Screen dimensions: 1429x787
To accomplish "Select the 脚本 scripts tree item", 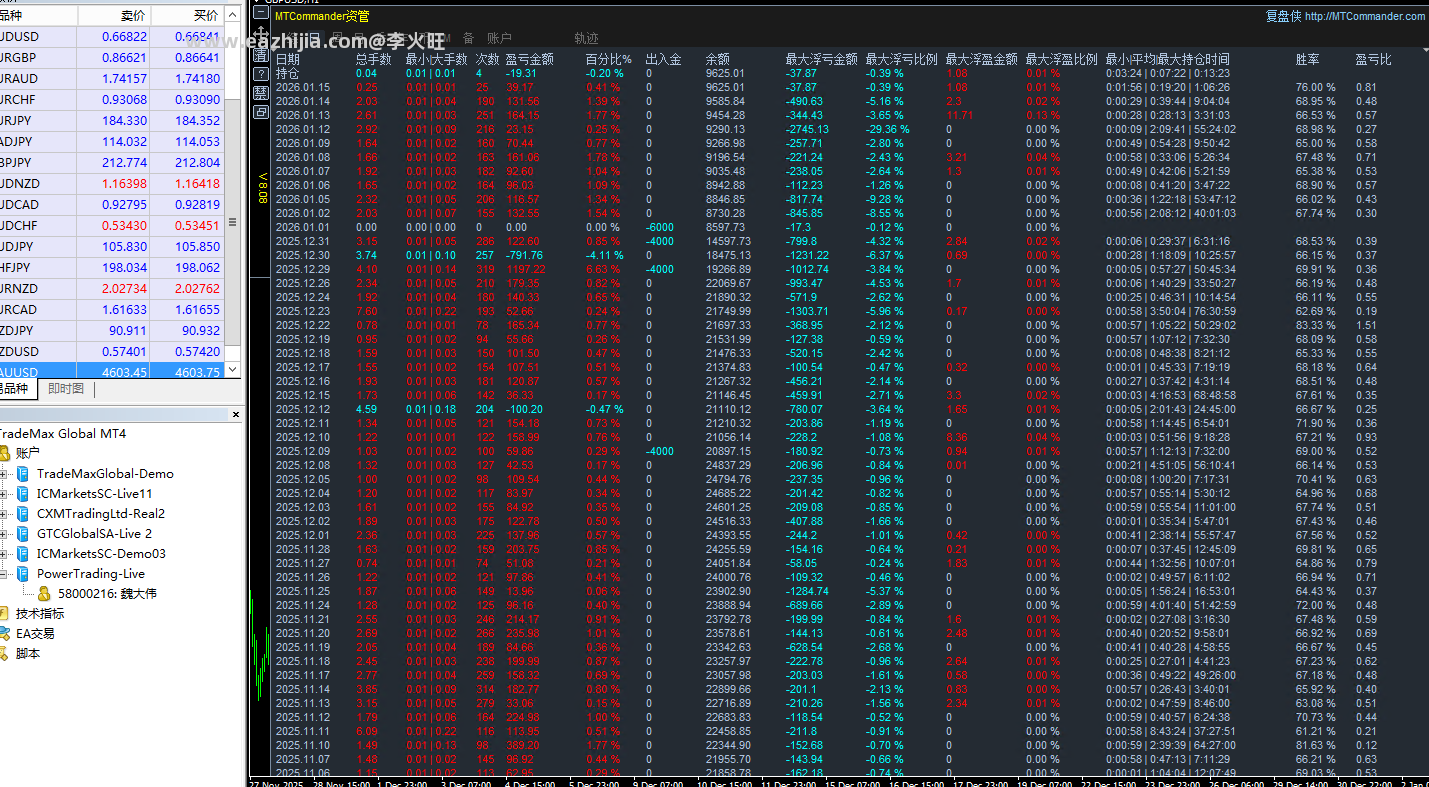I will (28, 654).
